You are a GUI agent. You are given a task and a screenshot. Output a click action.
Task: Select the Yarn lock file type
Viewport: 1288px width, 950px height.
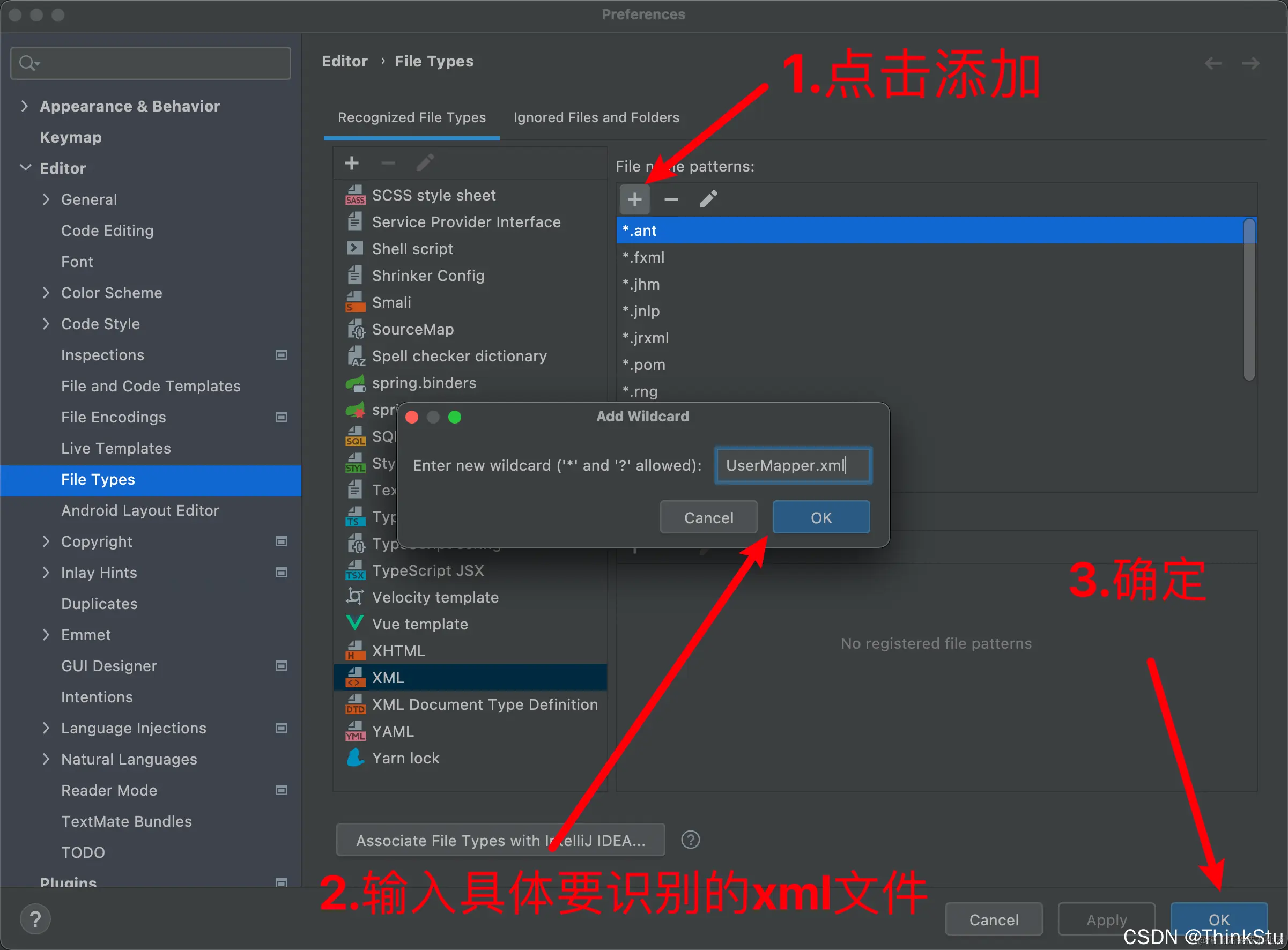[405, 758]
